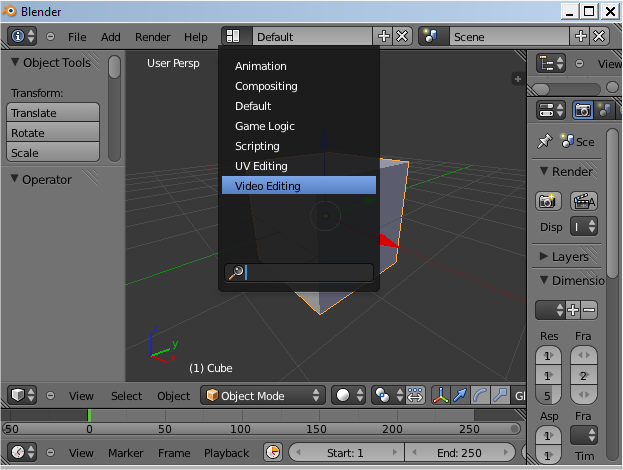This screenshot has width=623, height=470.
Task: Collapse the Info header menus
Action: (x=50, y=37)
